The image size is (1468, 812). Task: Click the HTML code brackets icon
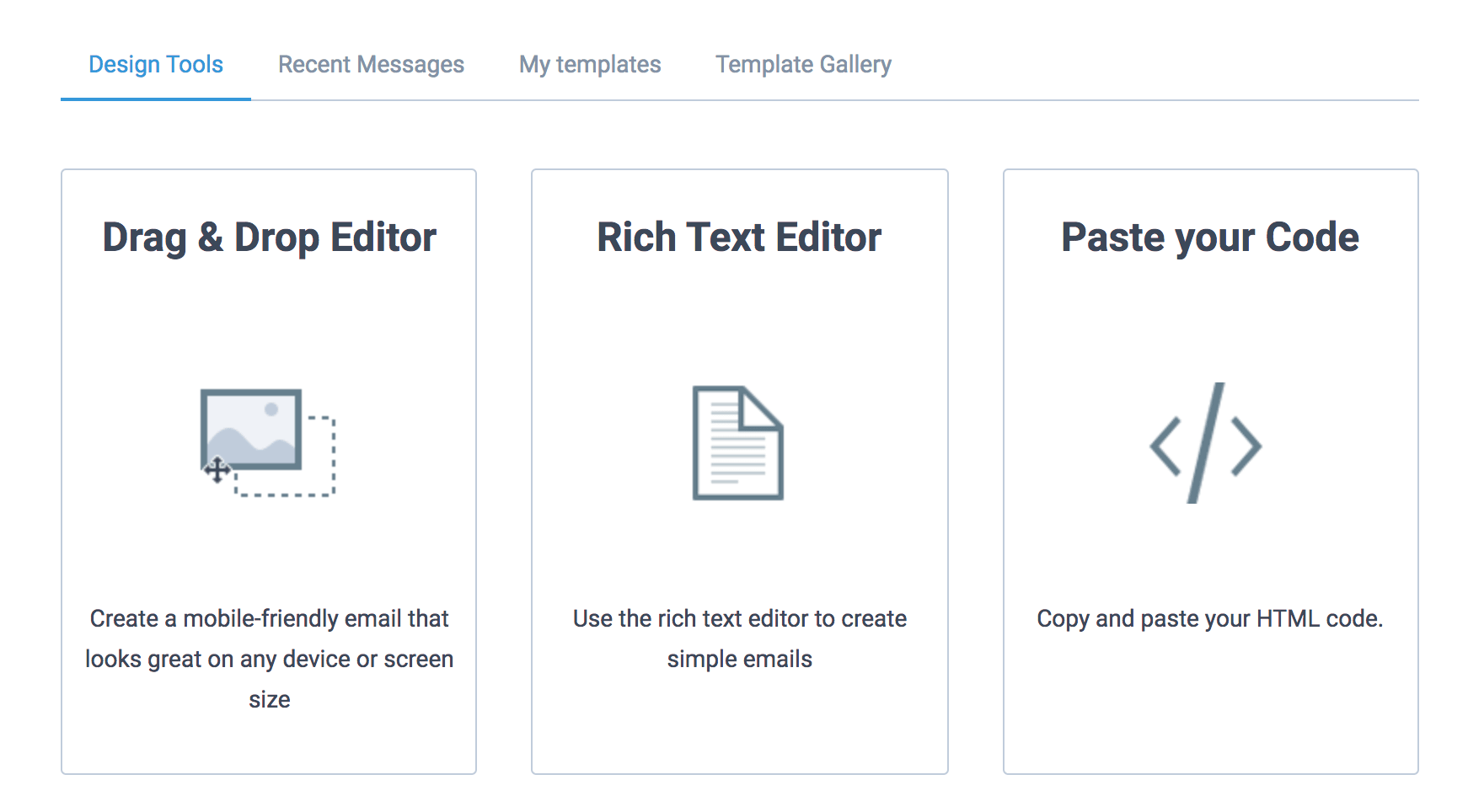pyautogui.click(x=1206, y=443)
